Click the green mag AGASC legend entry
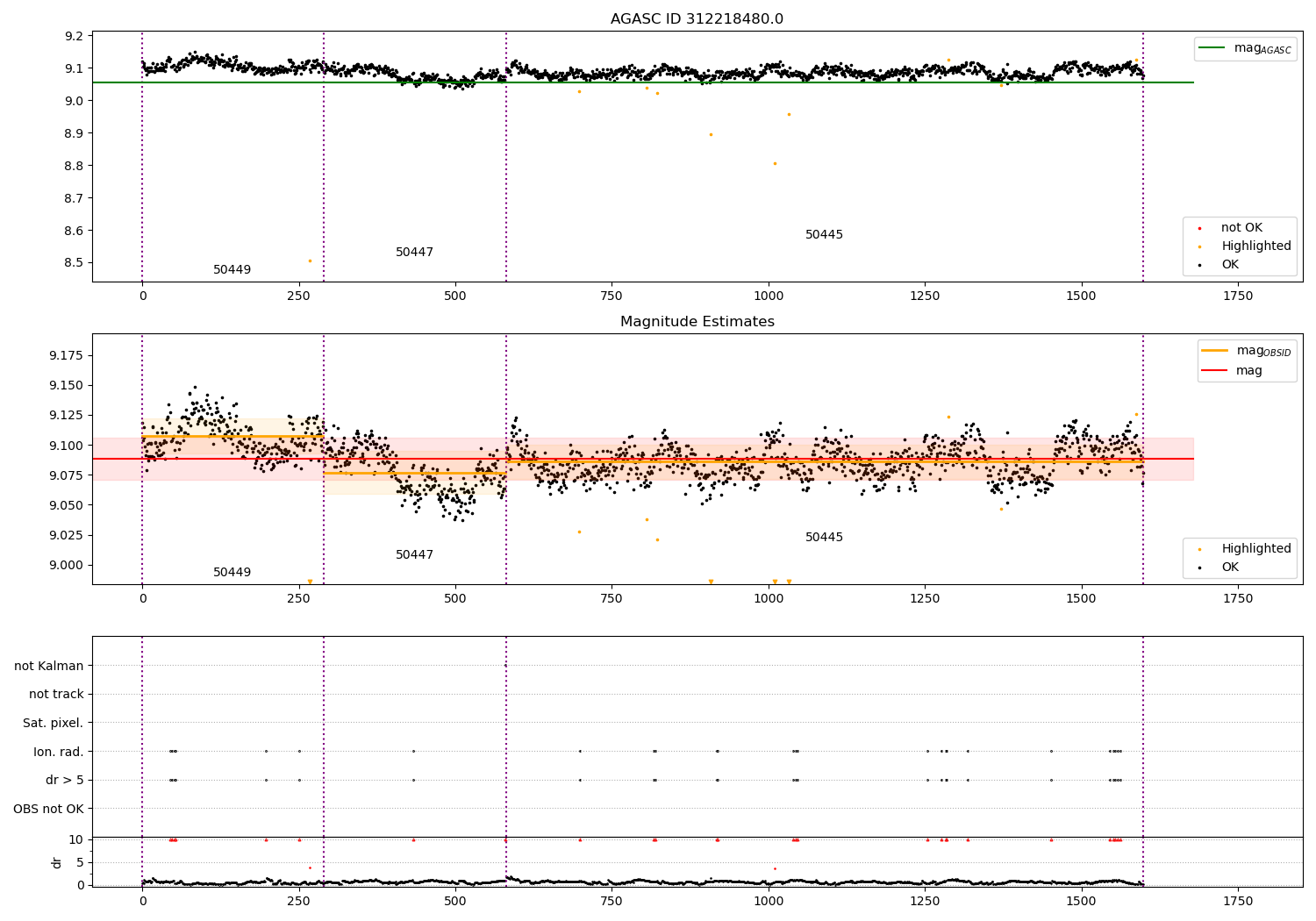This screenshot has width=1316, height=921. pos(1245,48)
